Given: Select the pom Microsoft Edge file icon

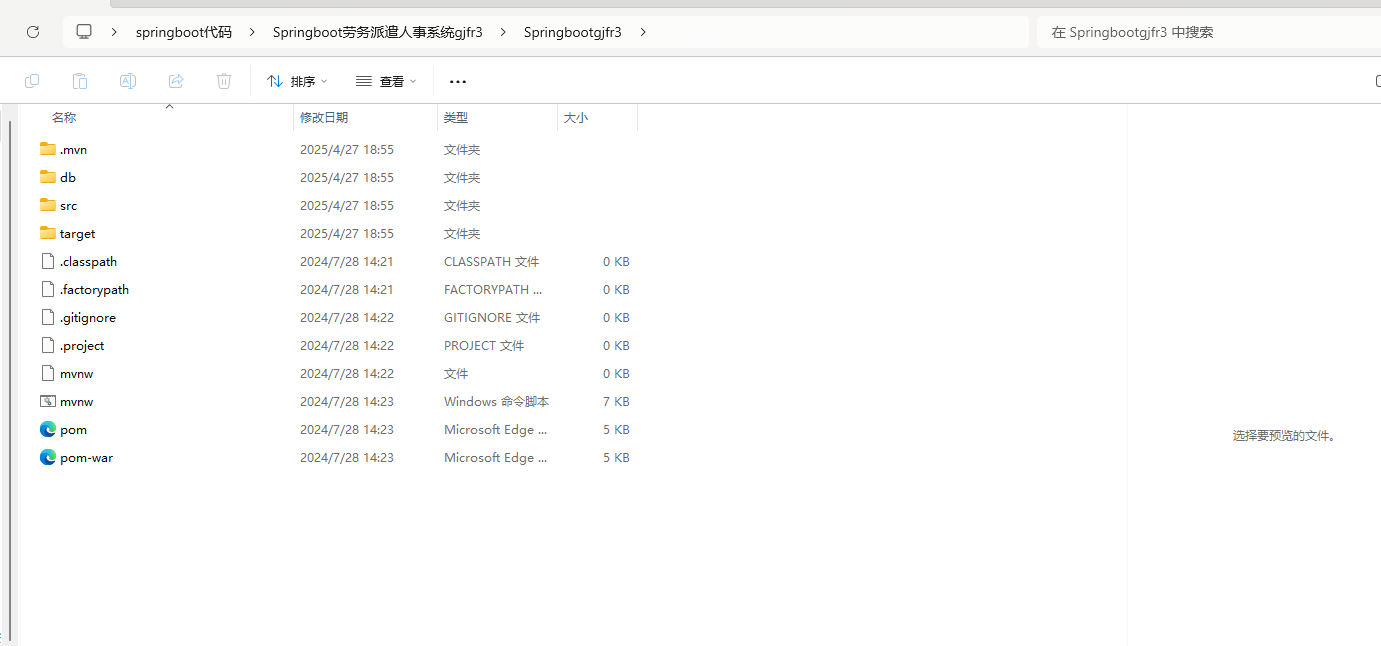Looking at the screenshot, I should (48, 429).
